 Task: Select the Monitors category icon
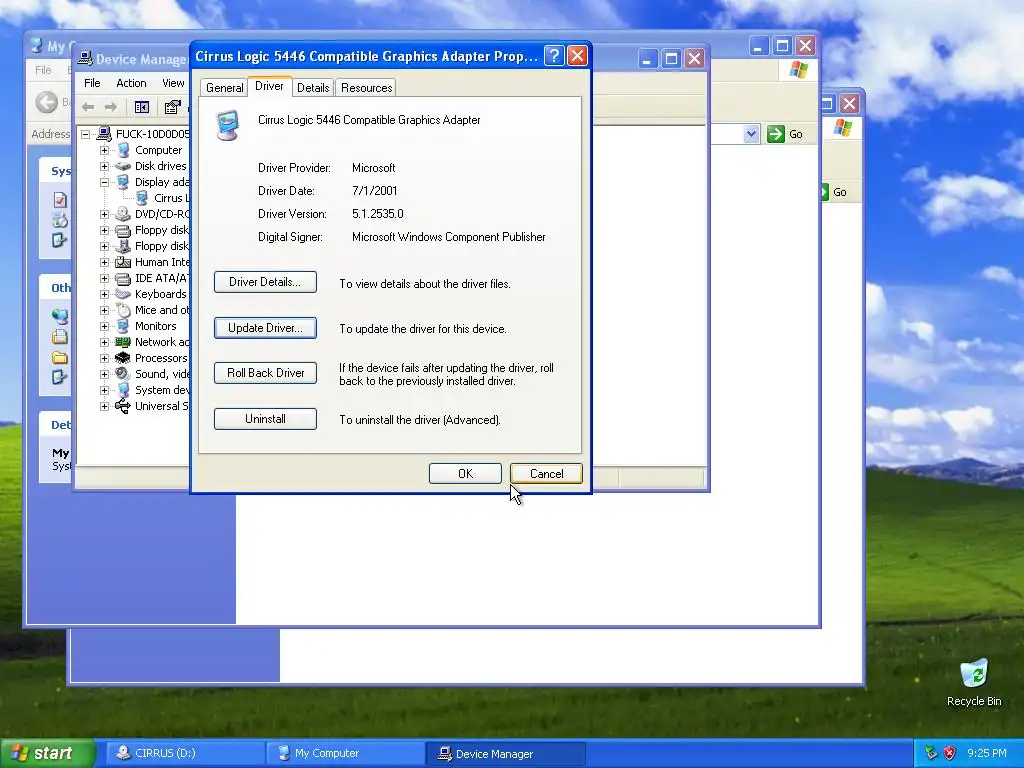tap(123, 327)
